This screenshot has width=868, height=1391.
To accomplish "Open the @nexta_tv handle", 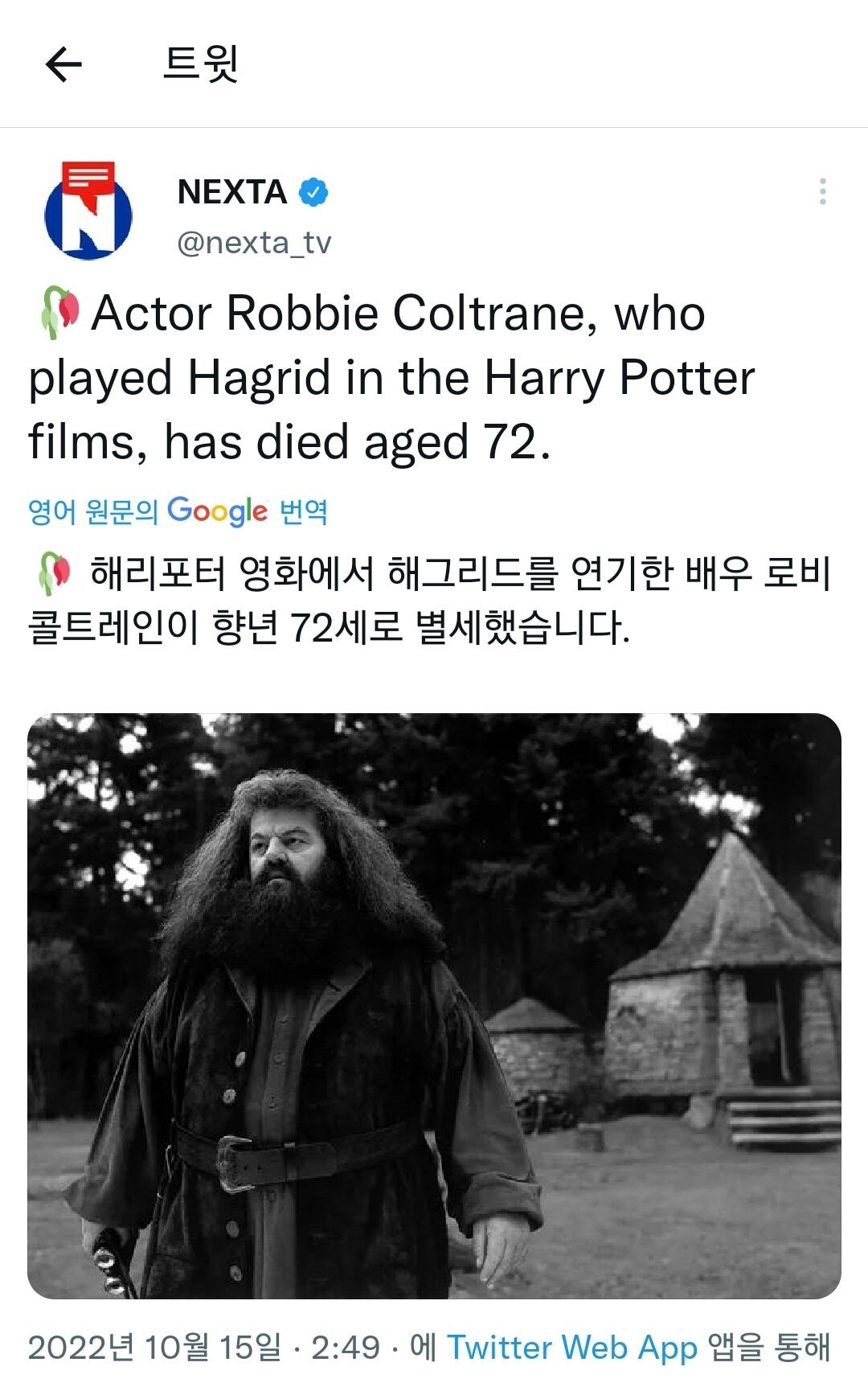I will click(254, 242).
